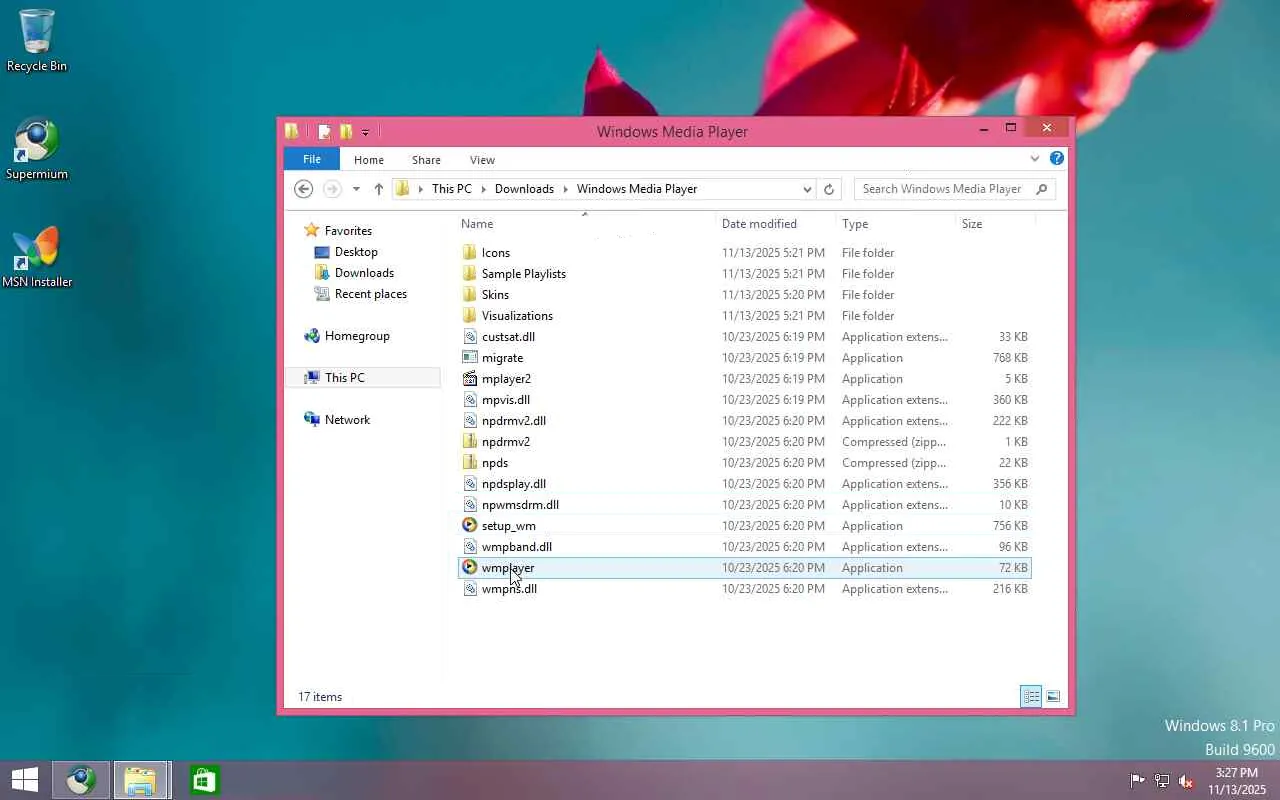Viewport: 1280px width, 800px height.
Task: Open the recent locations dropdown arrow
Action: click(x=356, y=189)
